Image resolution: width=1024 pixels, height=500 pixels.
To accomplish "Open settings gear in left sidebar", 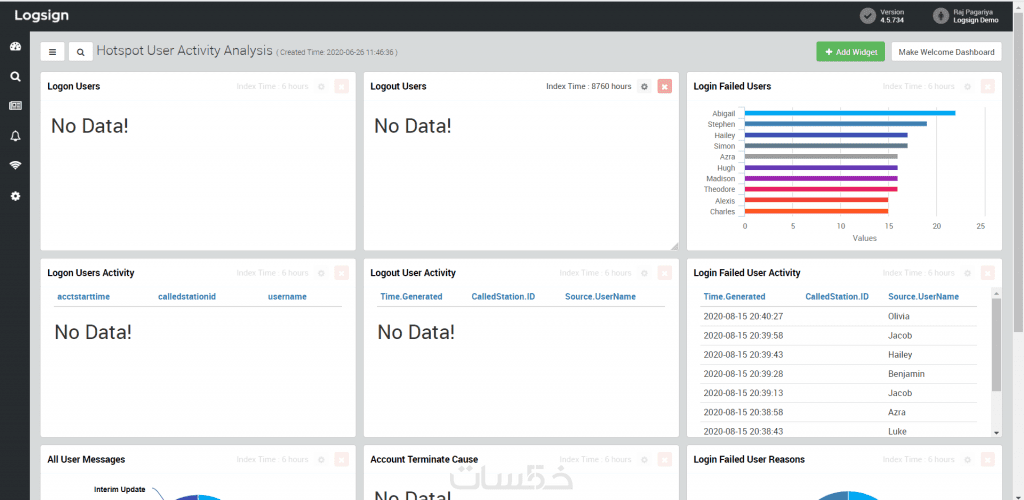I will click(15, 196).
